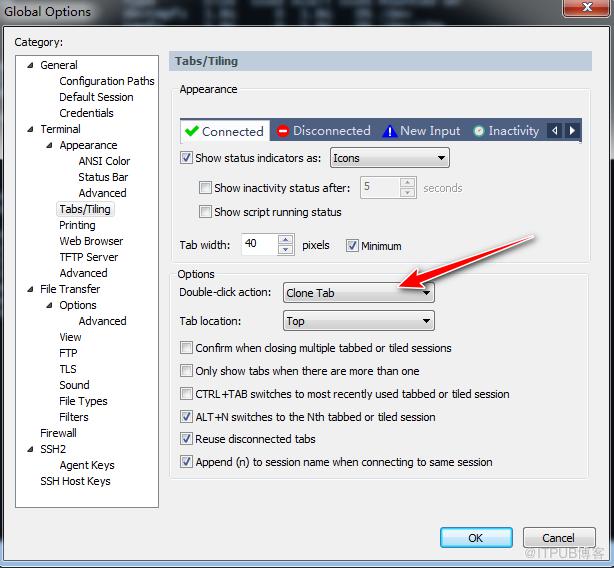Toggle ALT+N switches to Nth session checkbox
614x568 pixels.
click(186, 417)
